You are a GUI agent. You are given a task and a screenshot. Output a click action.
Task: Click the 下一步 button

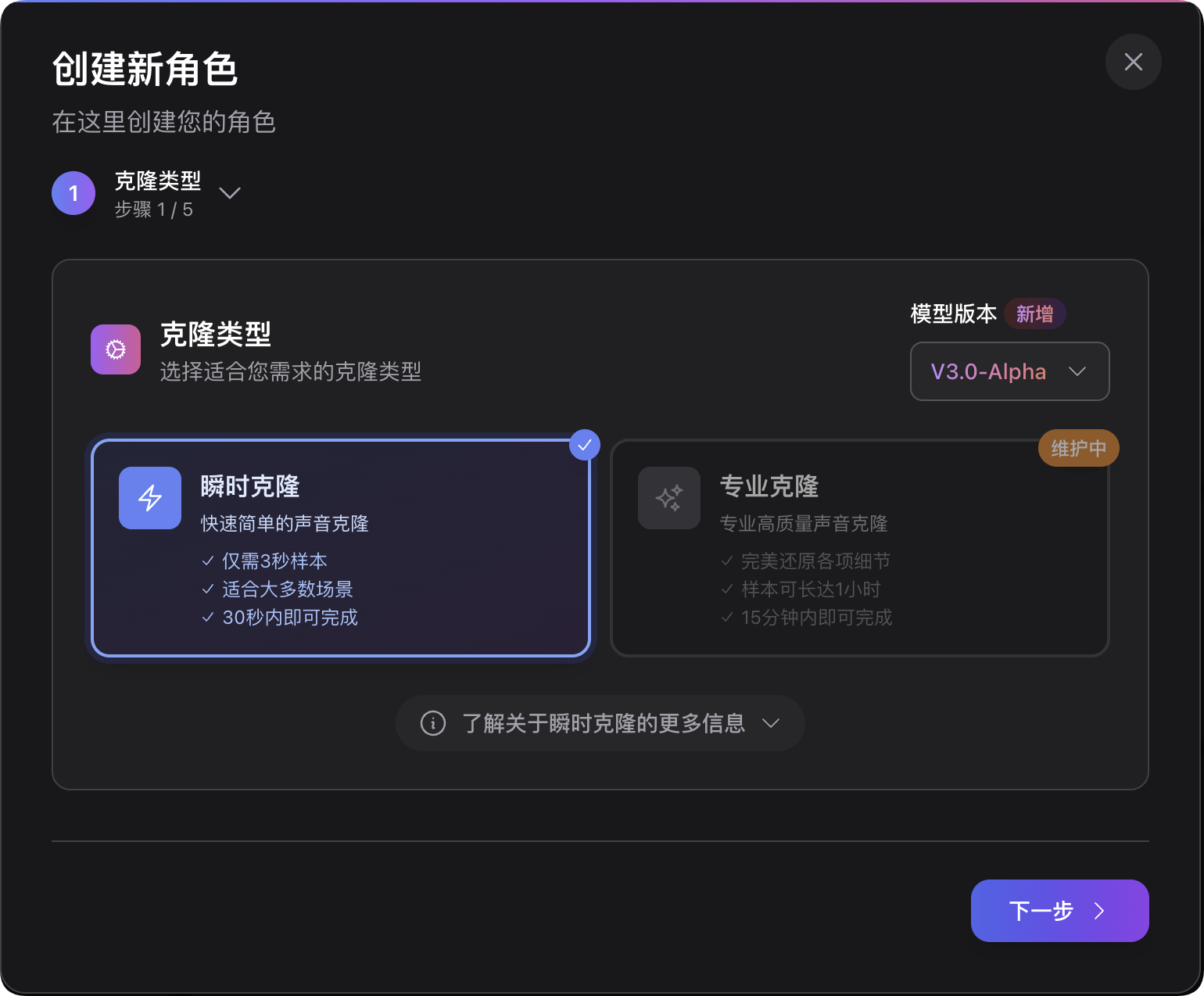(x=1059, y=911)
